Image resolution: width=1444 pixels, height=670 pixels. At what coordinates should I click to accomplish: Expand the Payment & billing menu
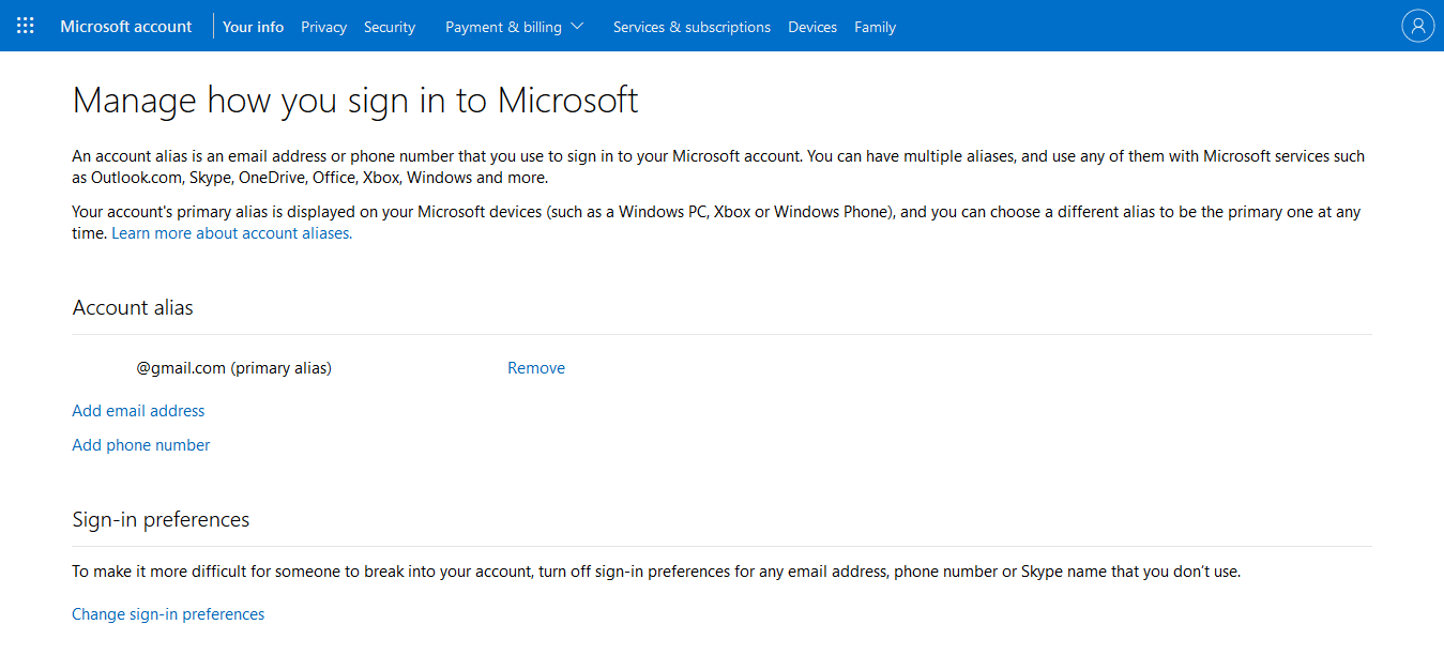(x=503, y=27)
